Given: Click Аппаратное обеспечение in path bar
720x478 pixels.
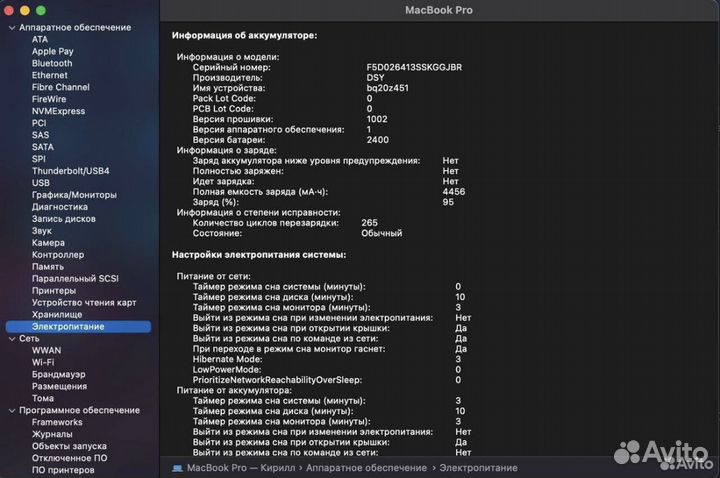Looking at the screenshot, I should click(366, 468).
